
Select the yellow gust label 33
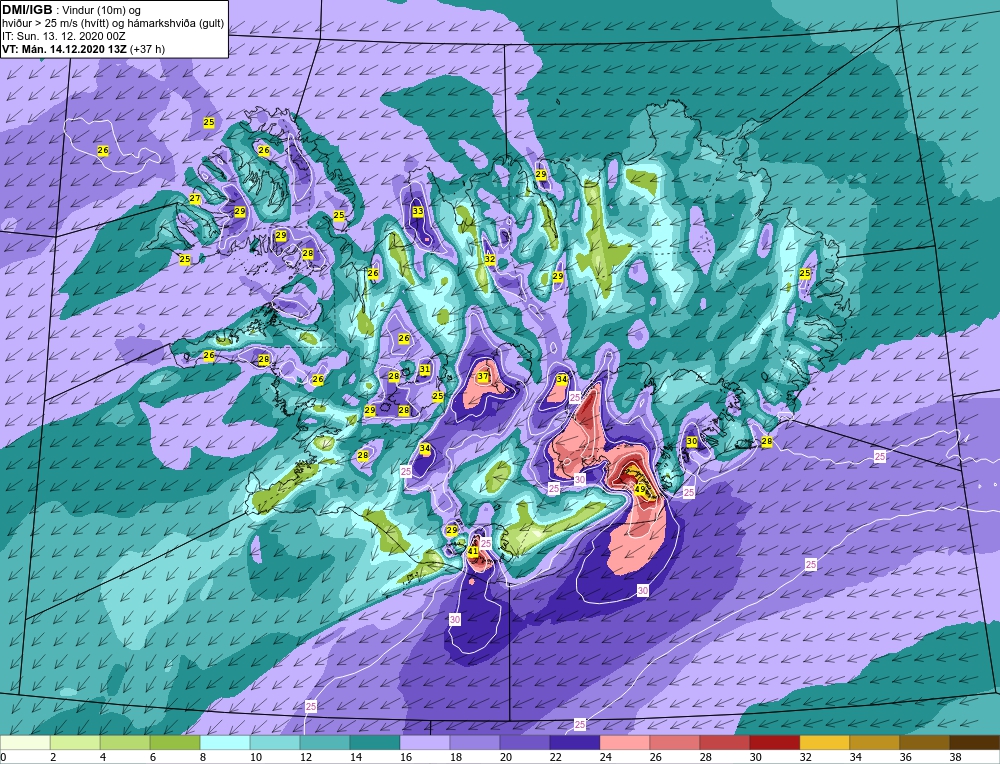point(418,210)
